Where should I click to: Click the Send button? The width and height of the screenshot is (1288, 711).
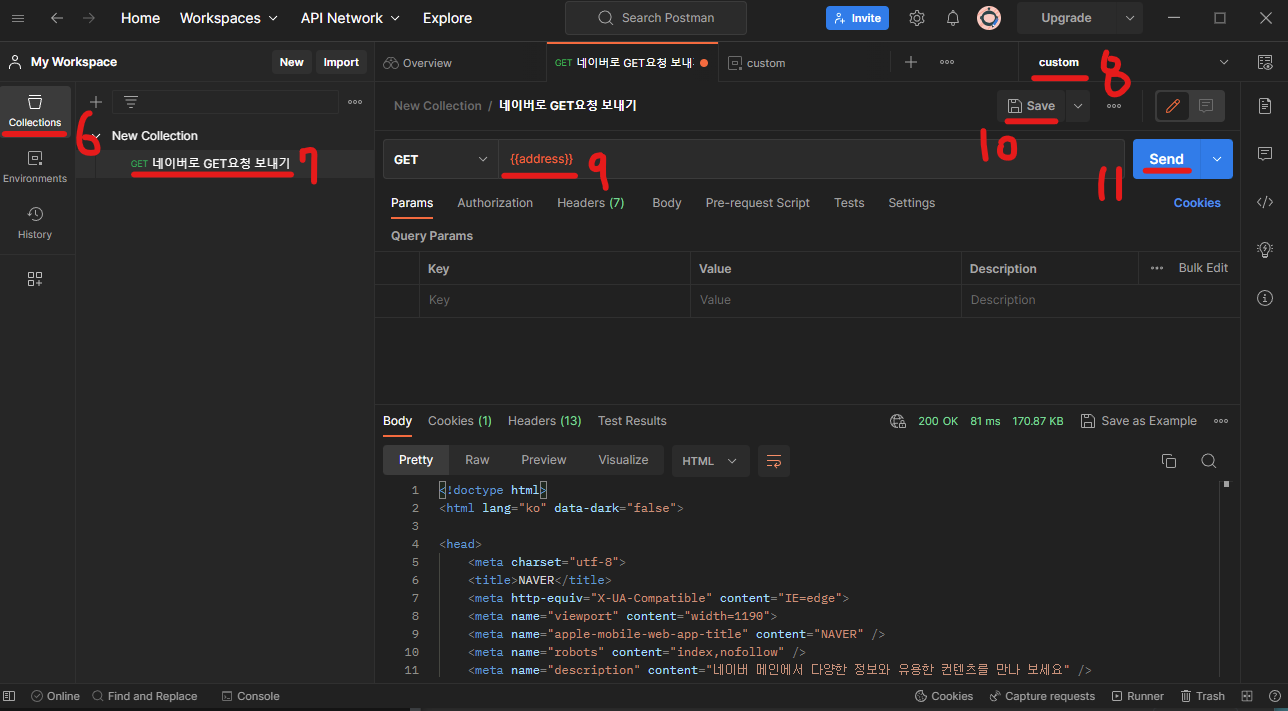pyautogui.click(x=1167, y=159)
